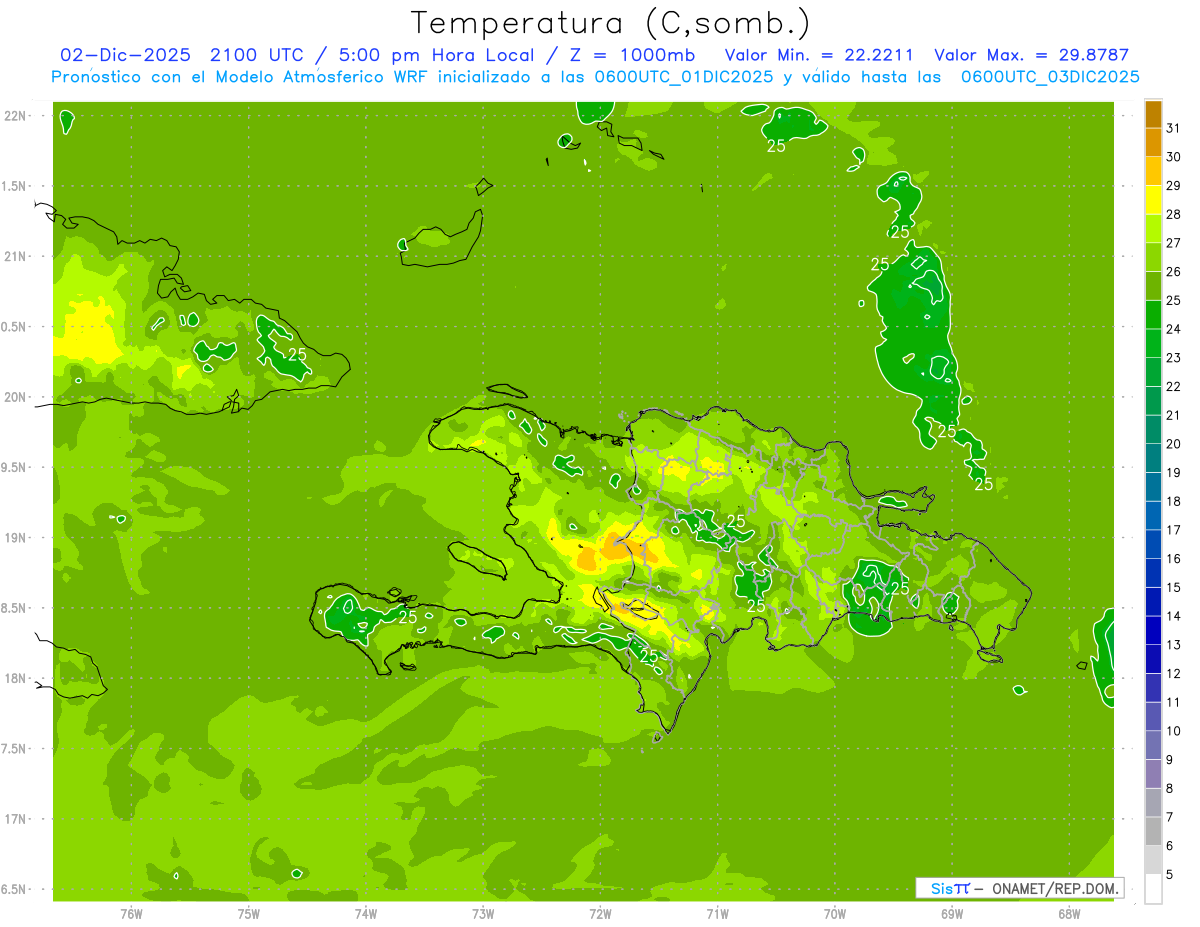The height and width of the screenshot is (927, 1200).
Task: Click the green legend swatch between 24 and 25
Action: [1153, 314]
